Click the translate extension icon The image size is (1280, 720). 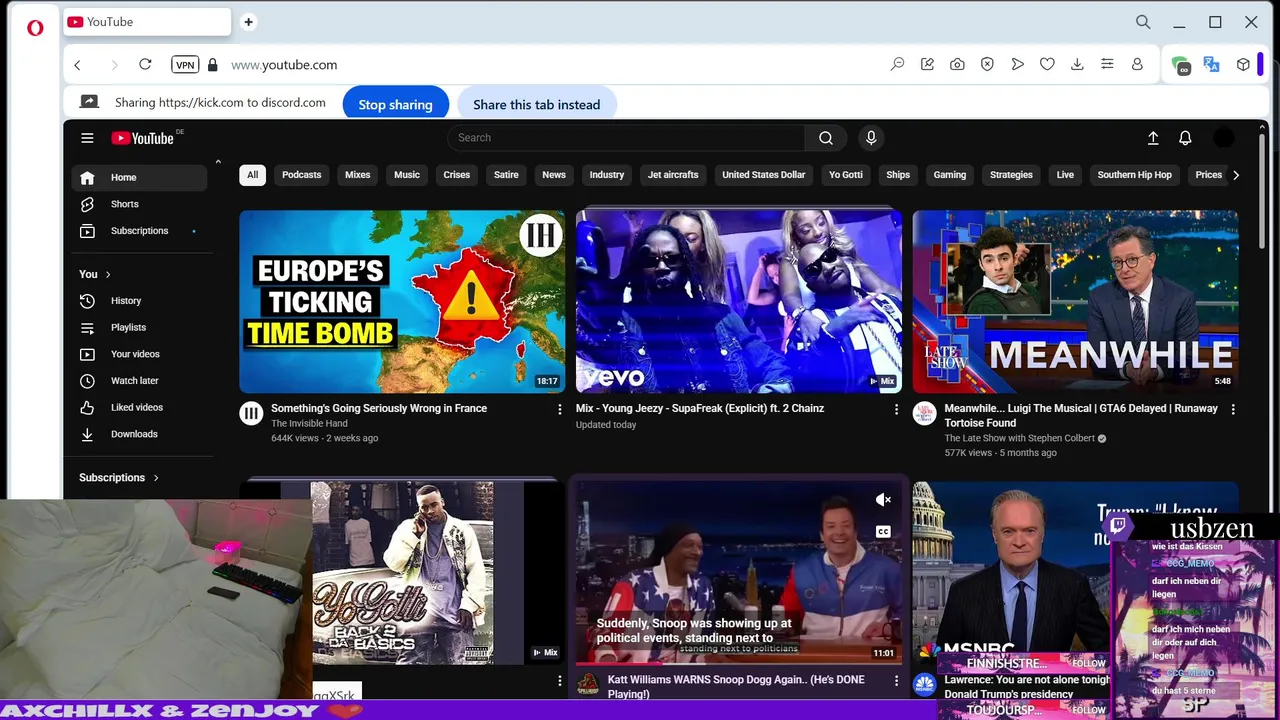point(1211,64)
